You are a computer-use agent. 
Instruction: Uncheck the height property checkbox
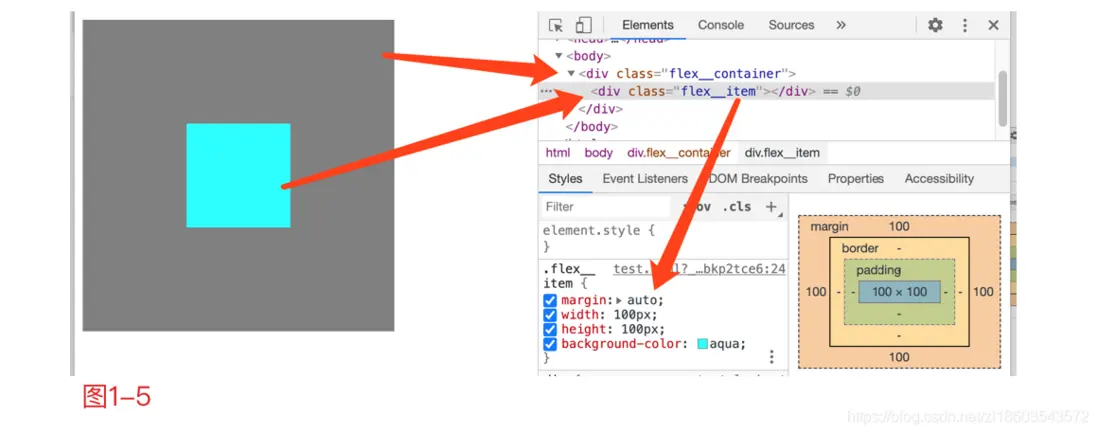[x=550, y=330]
